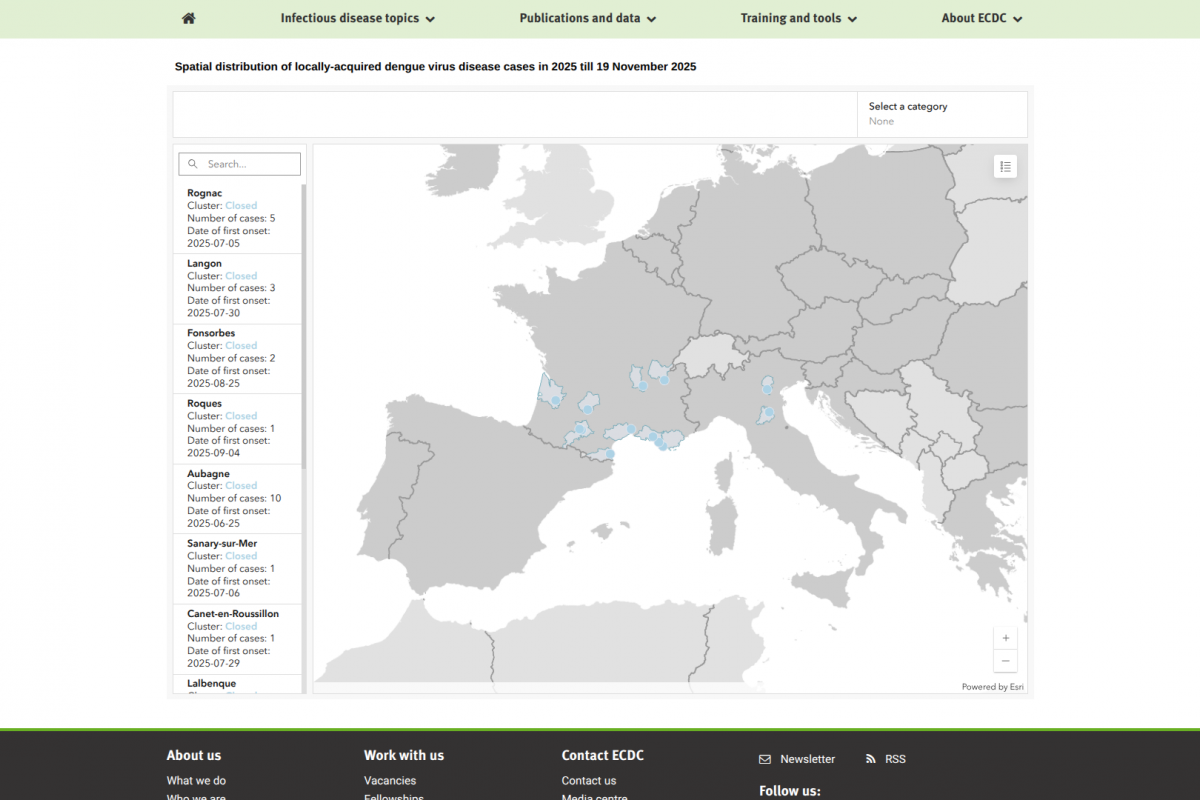This screenshot has width=1200, height=800.
Task: Zoom out of the map with the minus icon
Action: (x=1005, y=660)
